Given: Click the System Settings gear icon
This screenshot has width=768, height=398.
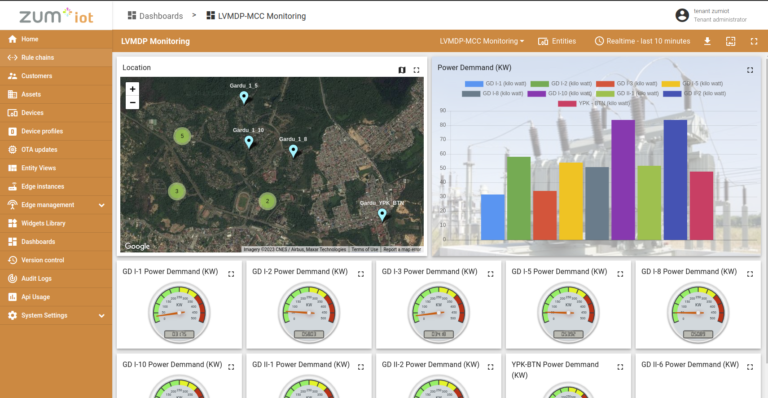Looking at the screenshot, I should (x=12, y=315).
